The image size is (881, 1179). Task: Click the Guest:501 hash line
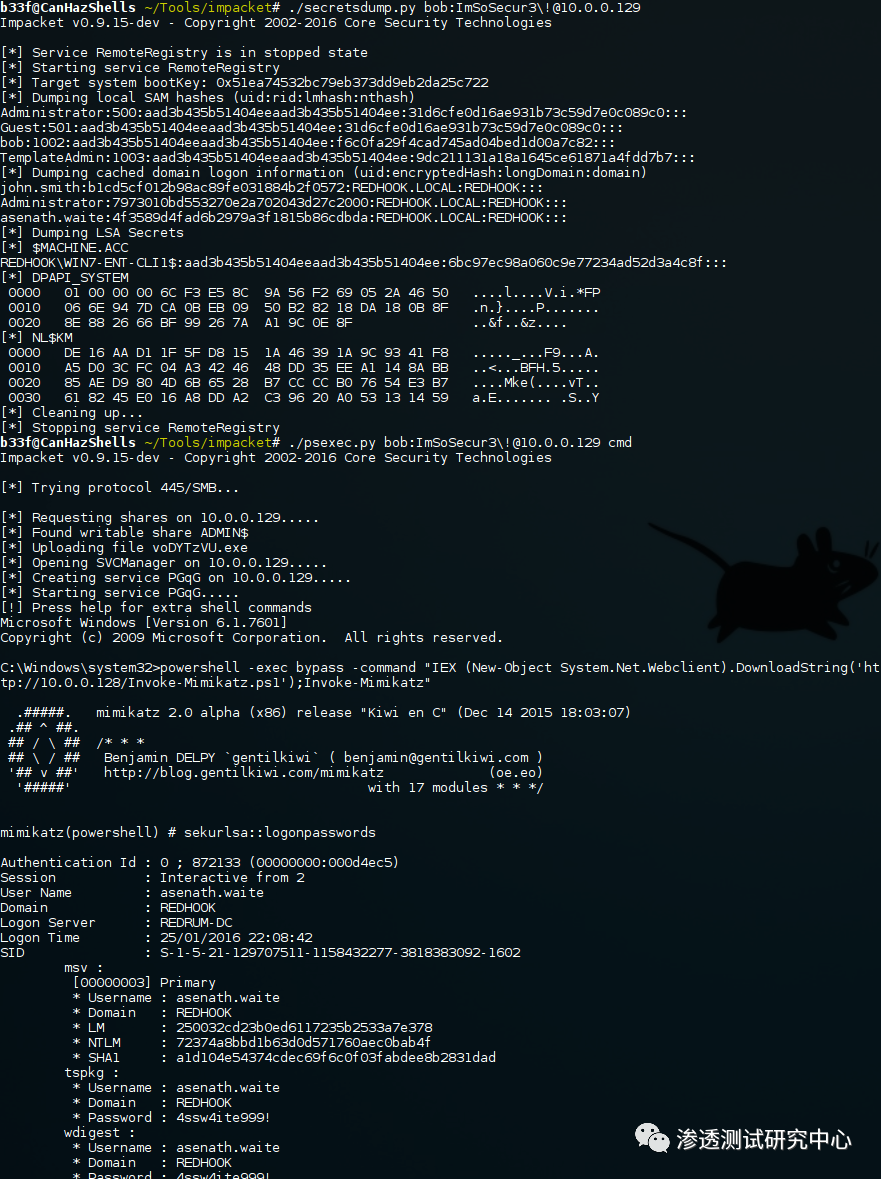click(x=311, y=128)
